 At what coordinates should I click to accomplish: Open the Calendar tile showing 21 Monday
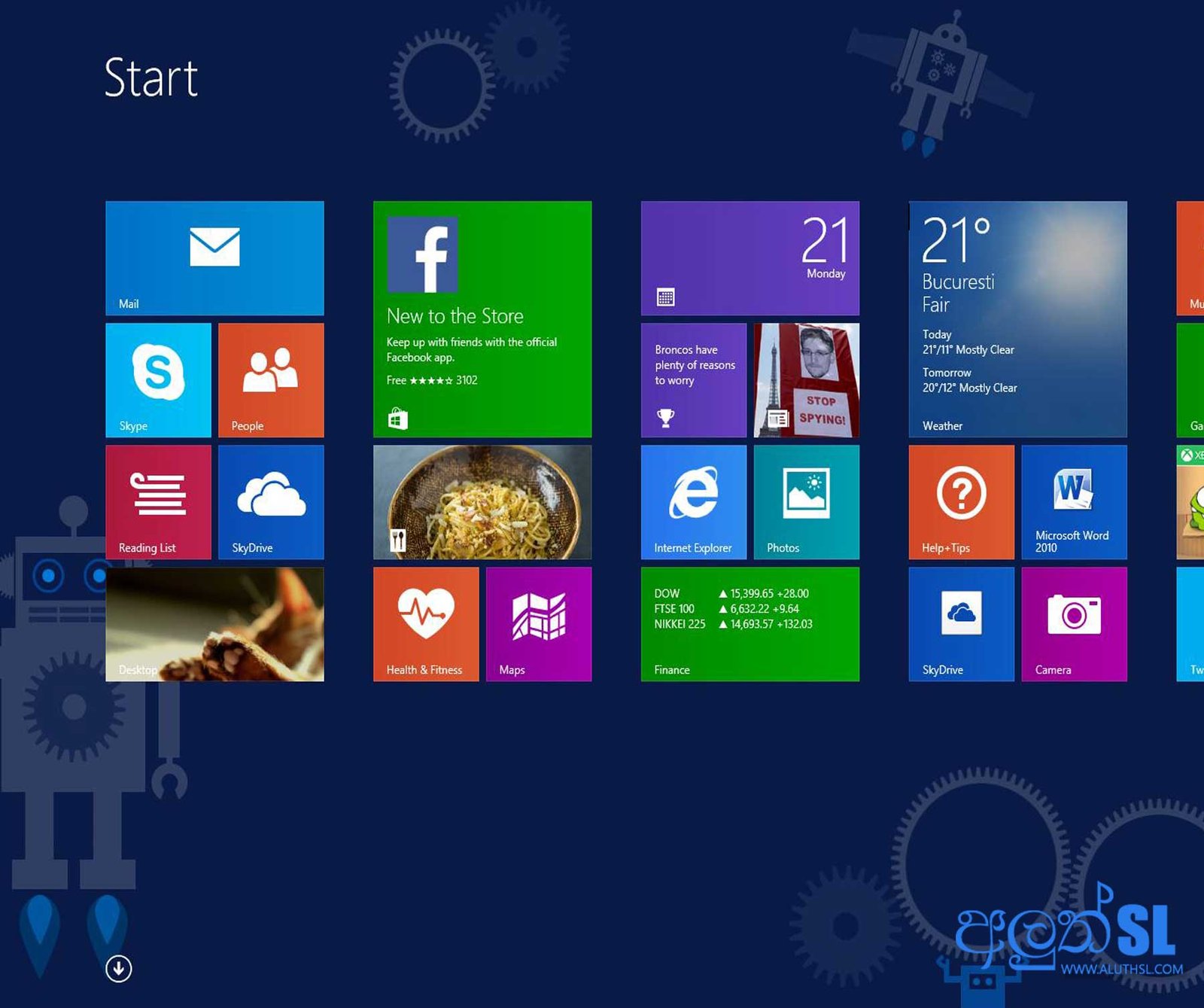click(x=750, y=257)
